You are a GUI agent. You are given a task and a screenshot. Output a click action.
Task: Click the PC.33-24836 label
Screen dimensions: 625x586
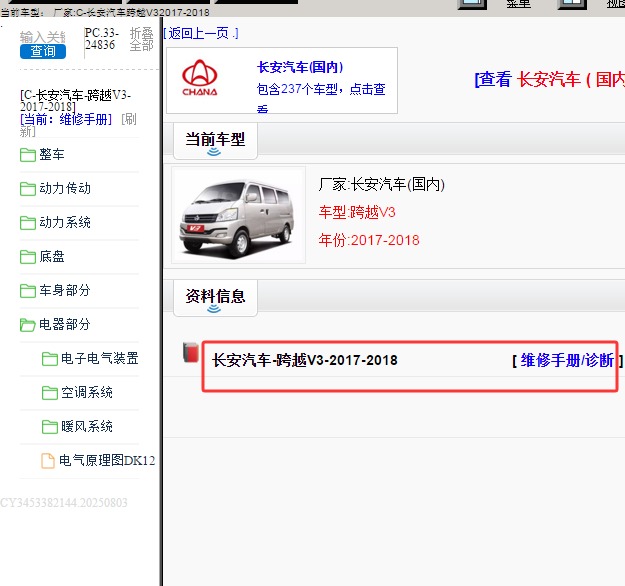pyautogui.click(x=102, y=39)
